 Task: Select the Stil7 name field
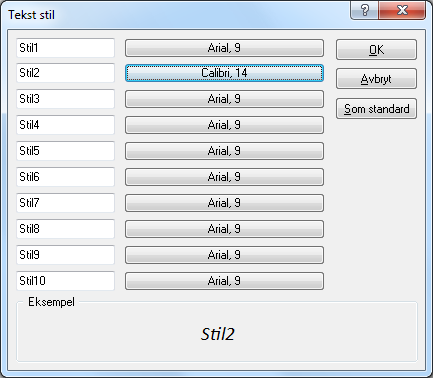click(x=65, y=203)
